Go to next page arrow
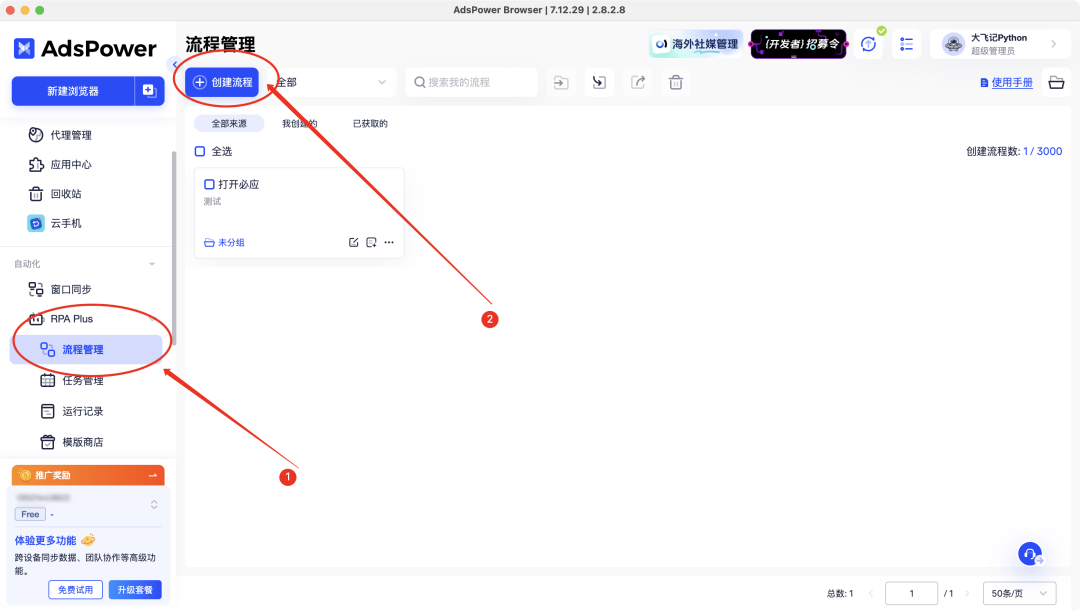 click(x=967, y=593)
